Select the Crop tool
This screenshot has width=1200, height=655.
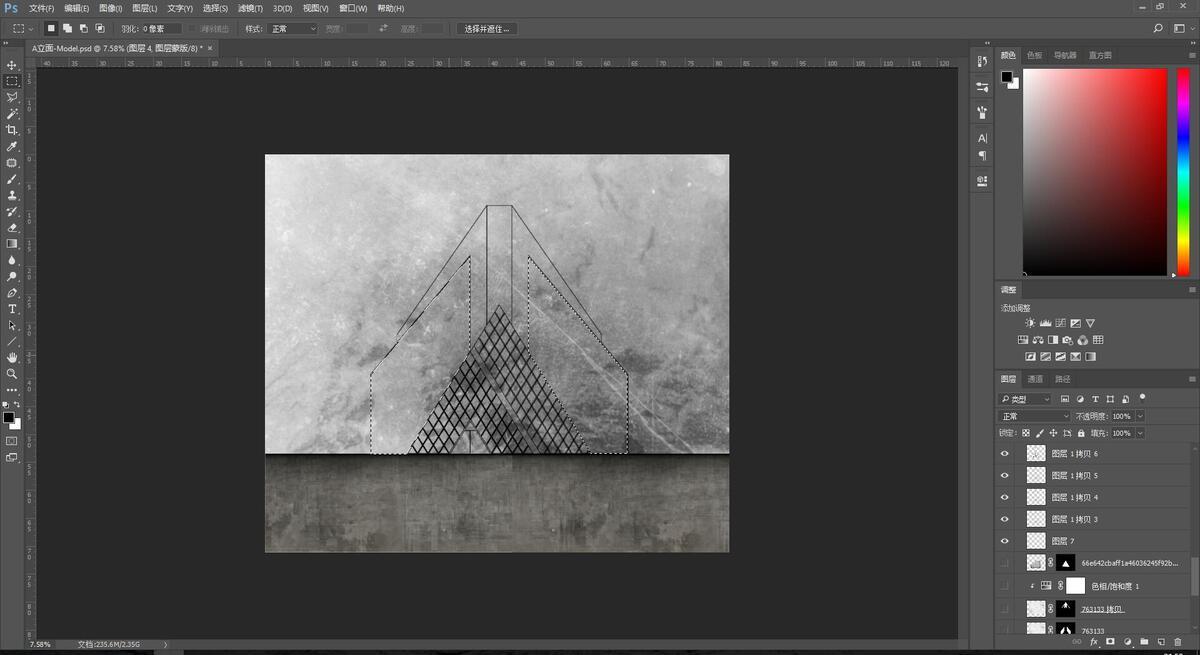12,130
